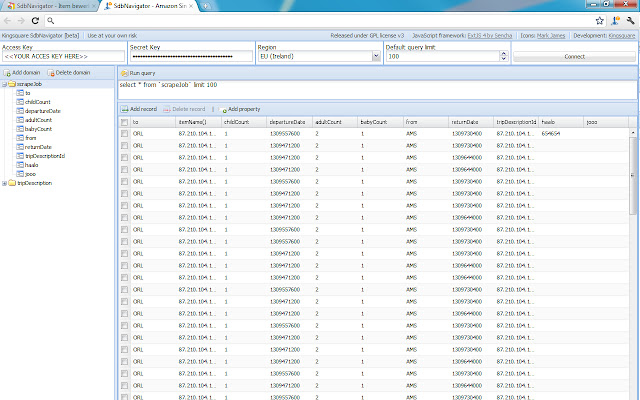
Task: Click the Add domain icon button
Action: click(21, 73)
